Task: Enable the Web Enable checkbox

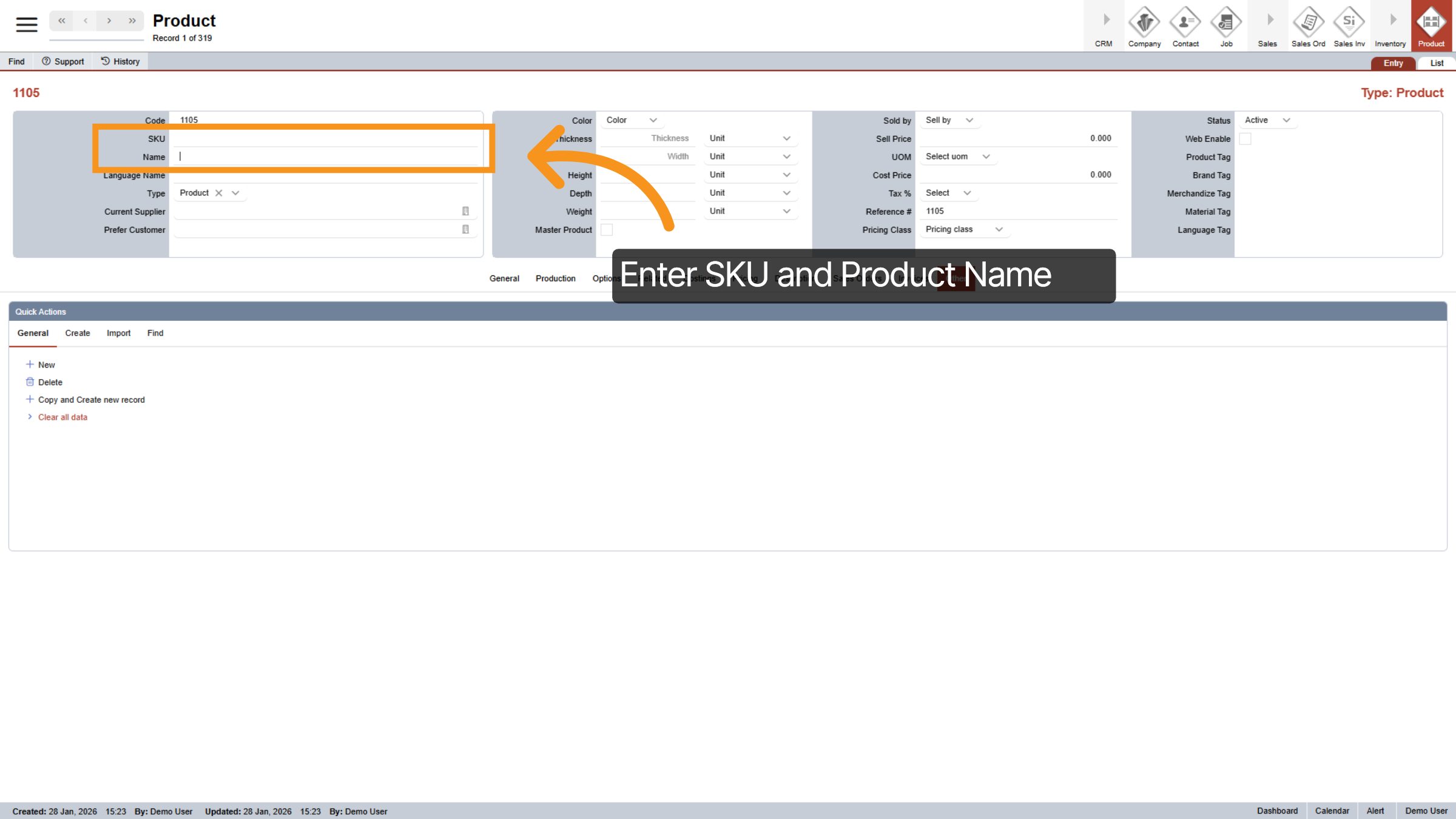Action: (1245, 138)
